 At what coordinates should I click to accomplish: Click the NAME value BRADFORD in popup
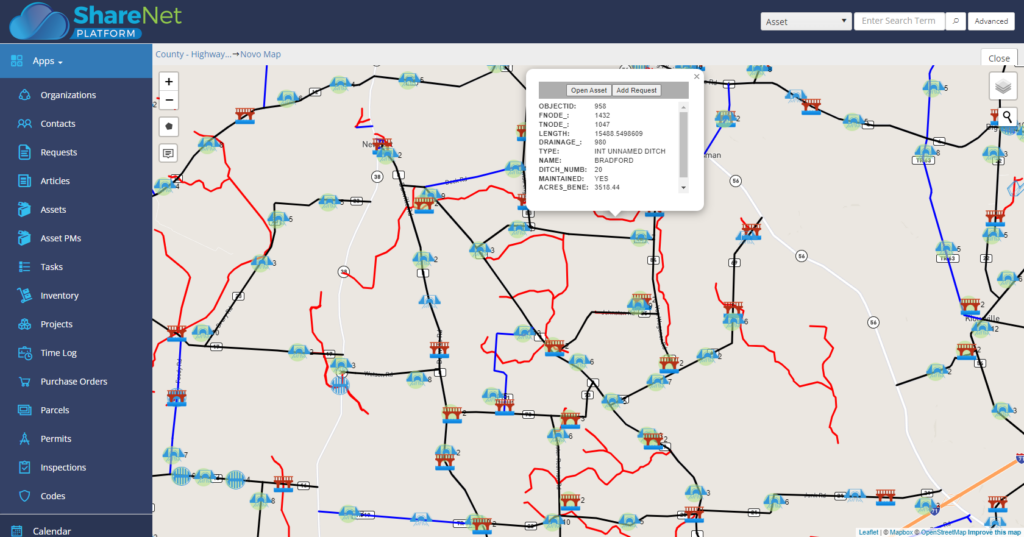point(614,160)
